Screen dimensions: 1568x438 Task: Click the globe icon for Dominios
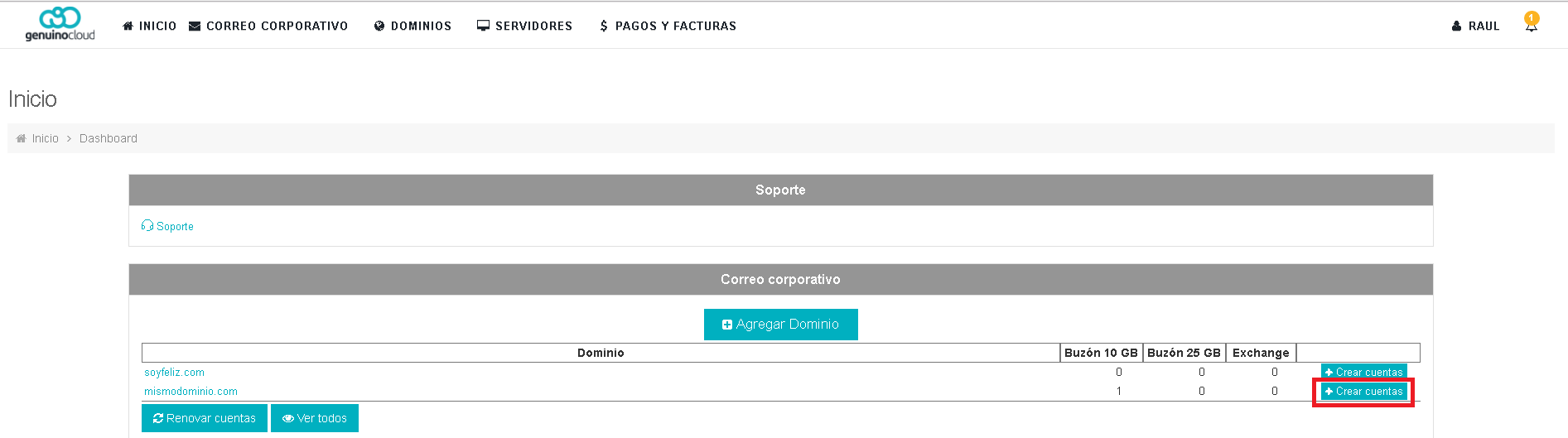379,26
